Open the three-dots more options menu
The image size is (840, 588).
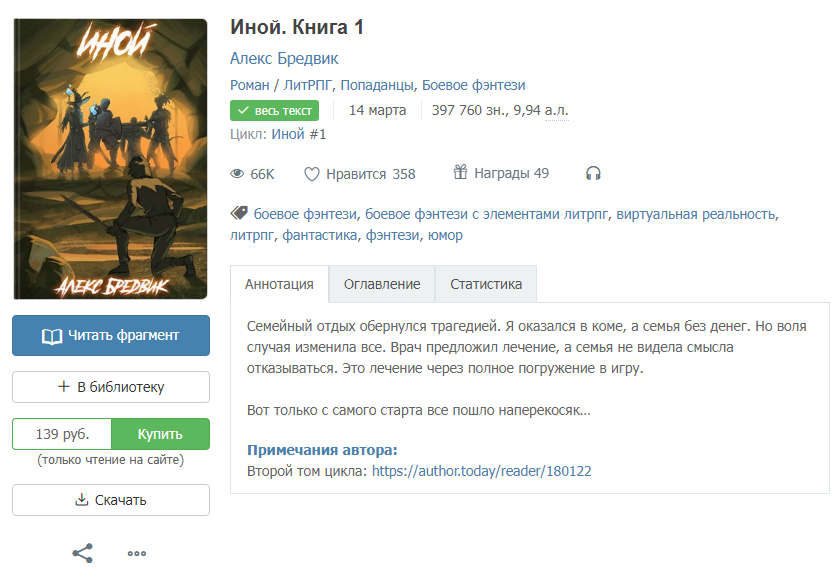click(x=137, y=554)
